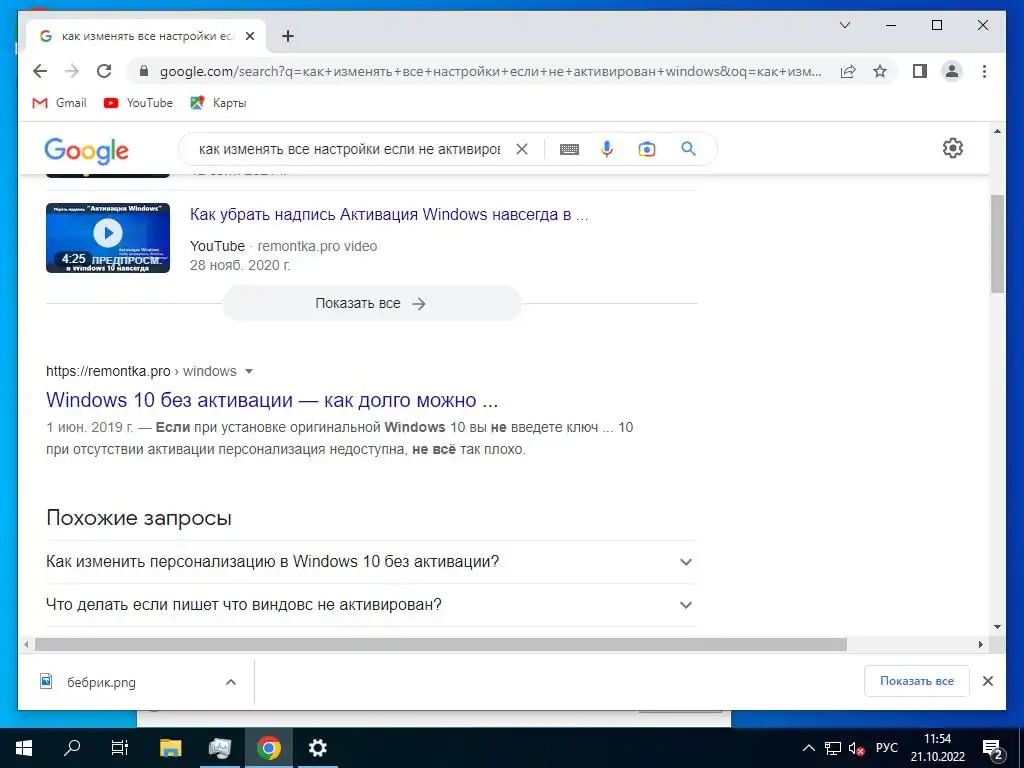Screen dimensions: 1024x768
Task: Click the horizontal scroll right arrow
Action: pyautogui.click(x=980, y=645)
